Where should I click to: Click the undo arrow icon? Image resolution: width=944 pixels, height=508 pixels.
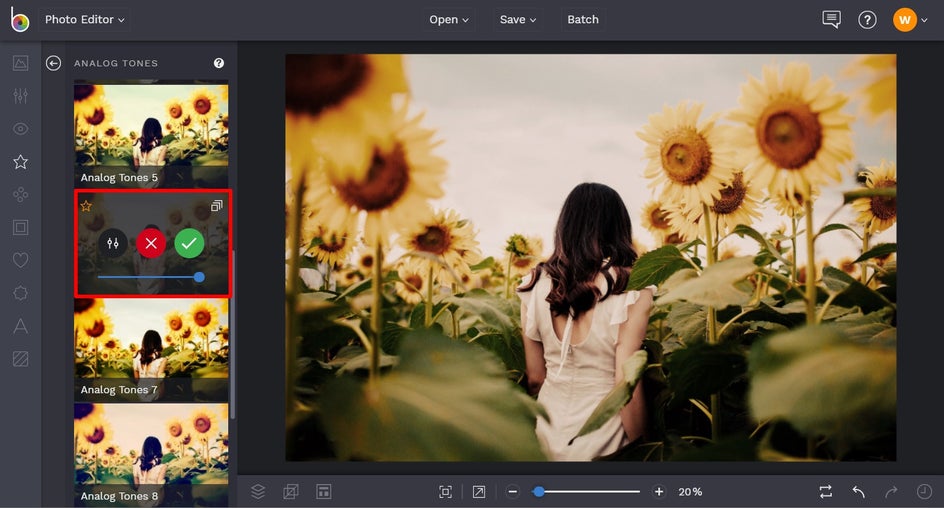click(x=858, y=492)
